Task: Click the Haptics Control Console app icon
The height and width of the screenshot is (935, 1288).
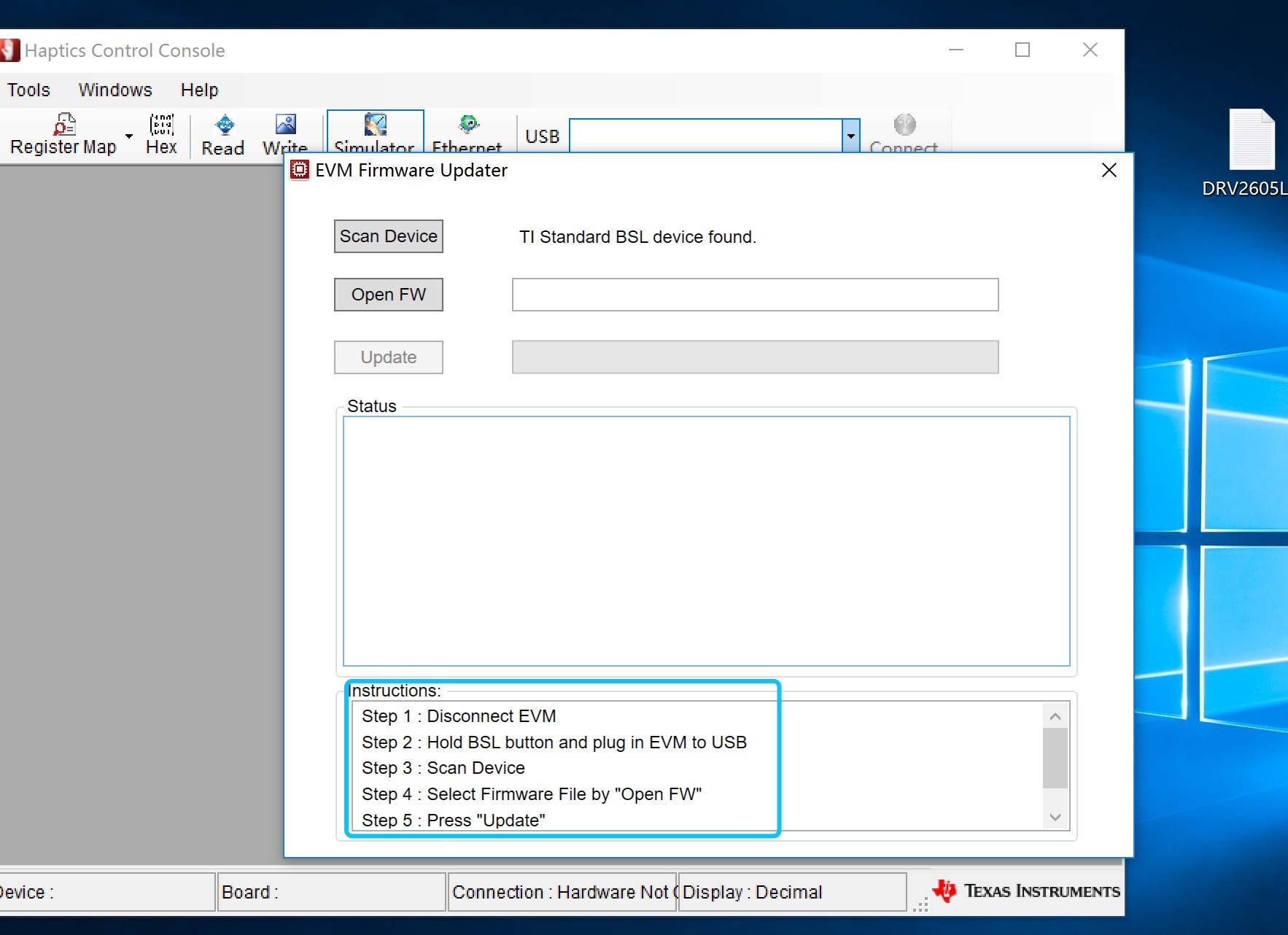Action: pos(9,50)
